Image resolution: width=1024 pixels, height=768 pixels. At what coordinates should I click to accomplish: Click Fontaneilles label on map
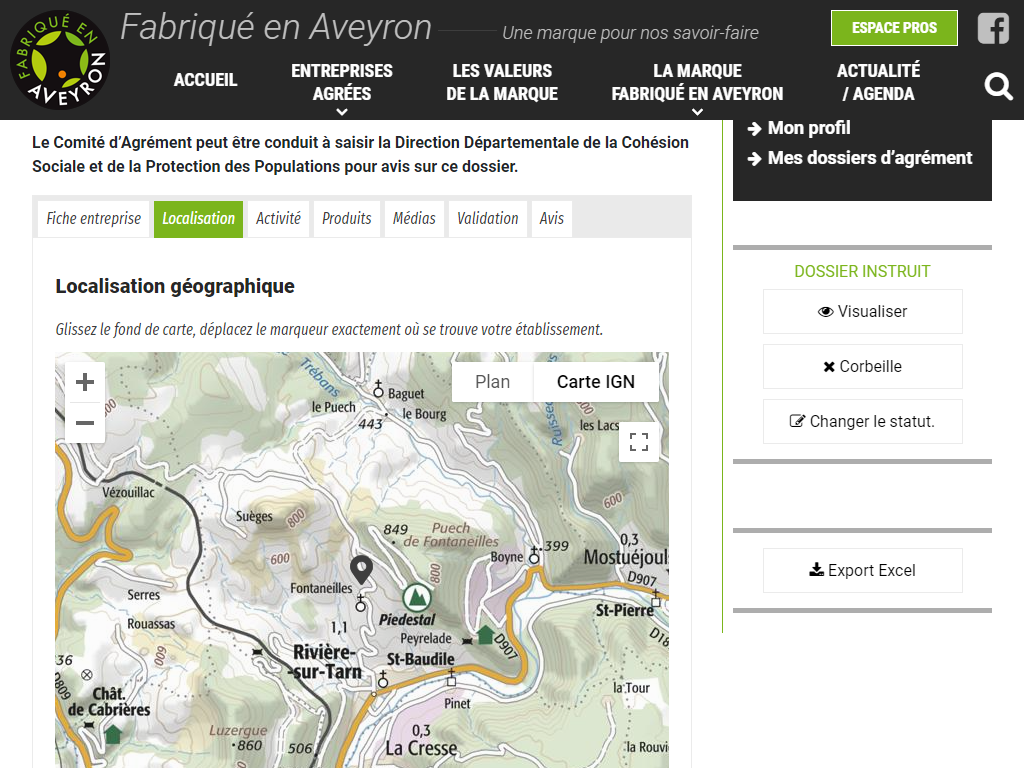[321, 588]
